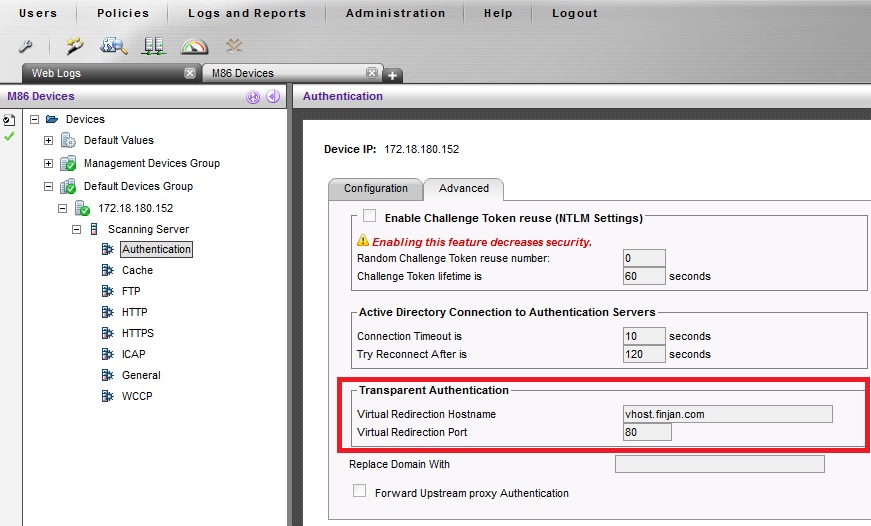
Task: Enable Challenge Token reuse checkbox
Action: click(370, 217)
